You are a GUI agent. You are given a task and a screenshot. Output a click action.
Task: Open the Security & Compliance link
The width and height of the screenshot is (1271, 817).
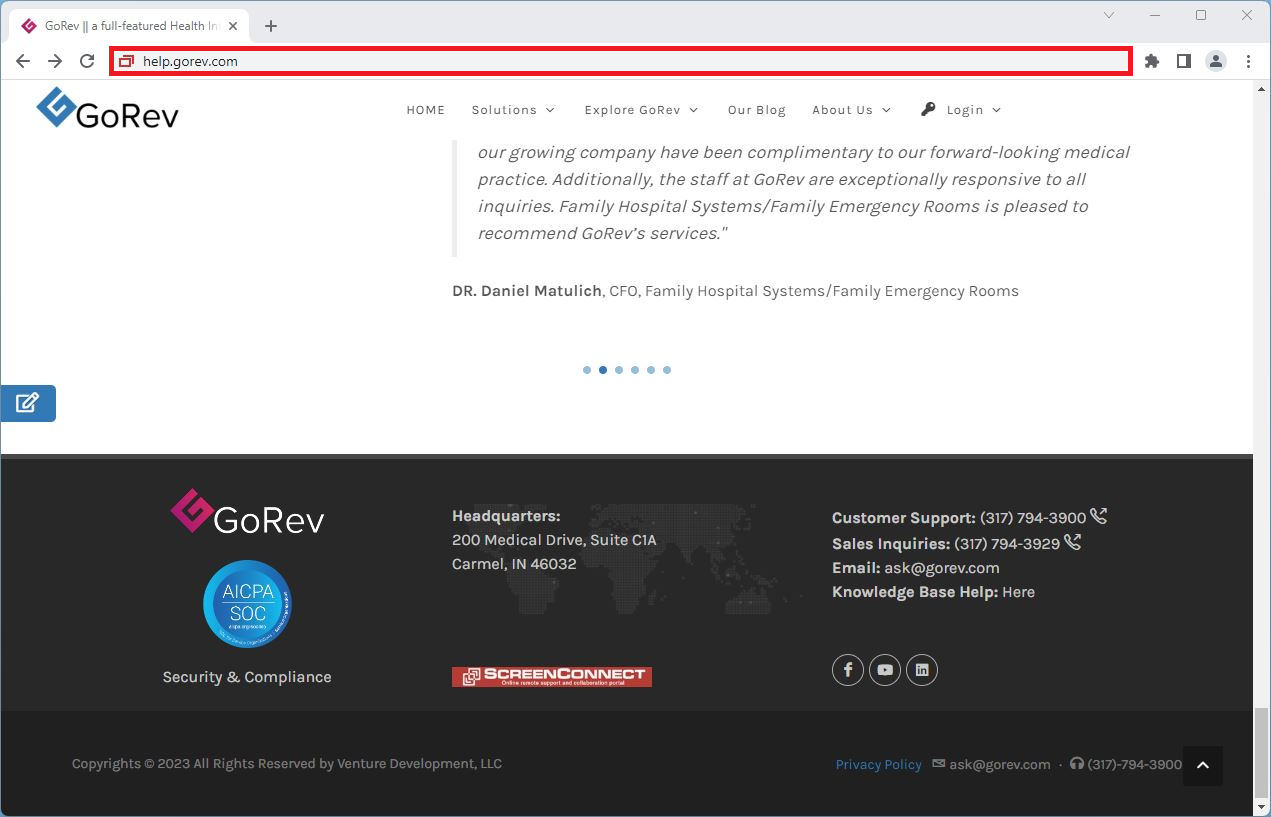click(x=247, y=677)
